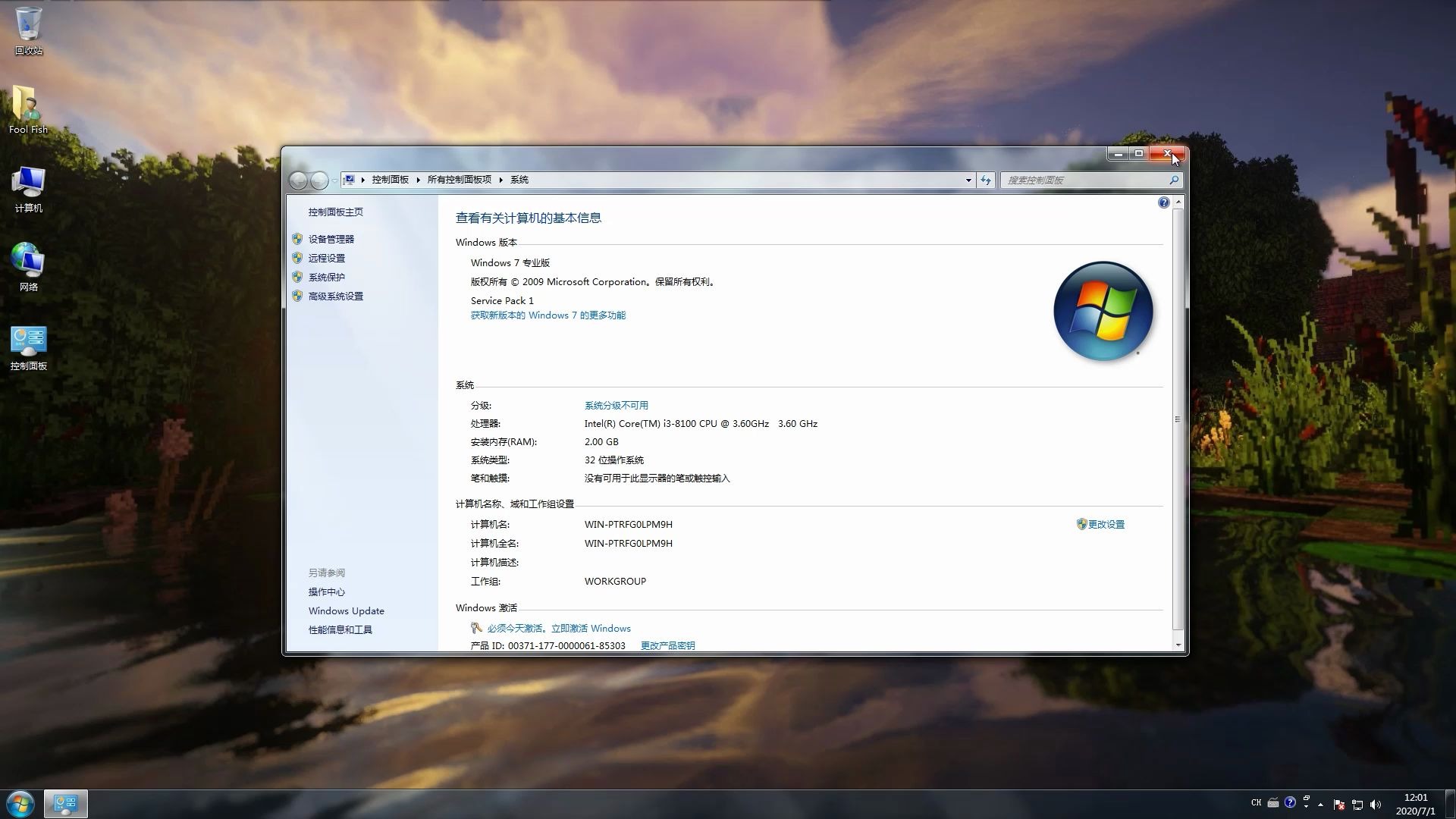Open the Control Panel desktop icon

[x=29, y=343]
